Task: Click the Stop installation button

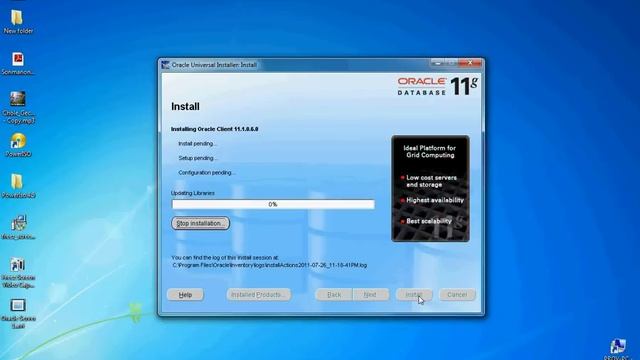Action: 200,223
